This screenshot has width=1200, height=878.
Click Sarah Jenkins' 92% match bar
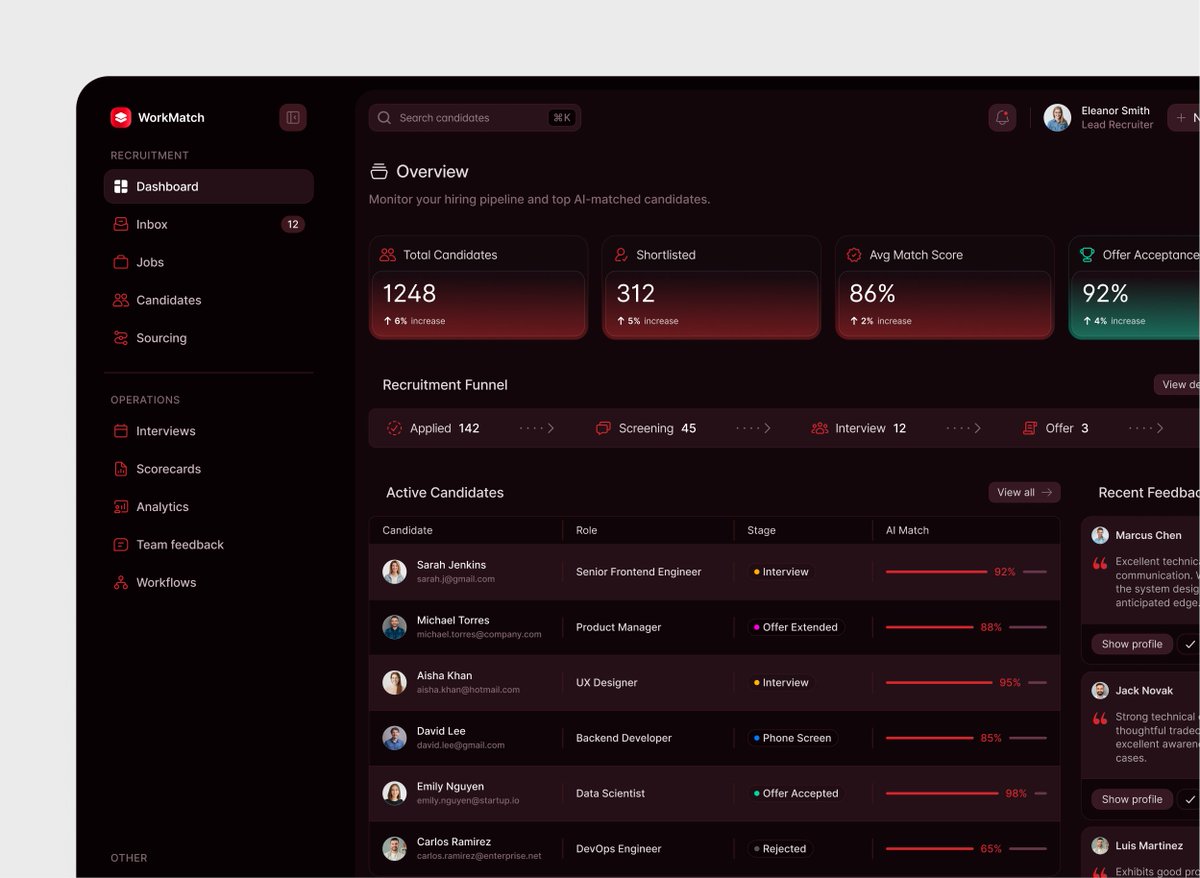[966, 572]
